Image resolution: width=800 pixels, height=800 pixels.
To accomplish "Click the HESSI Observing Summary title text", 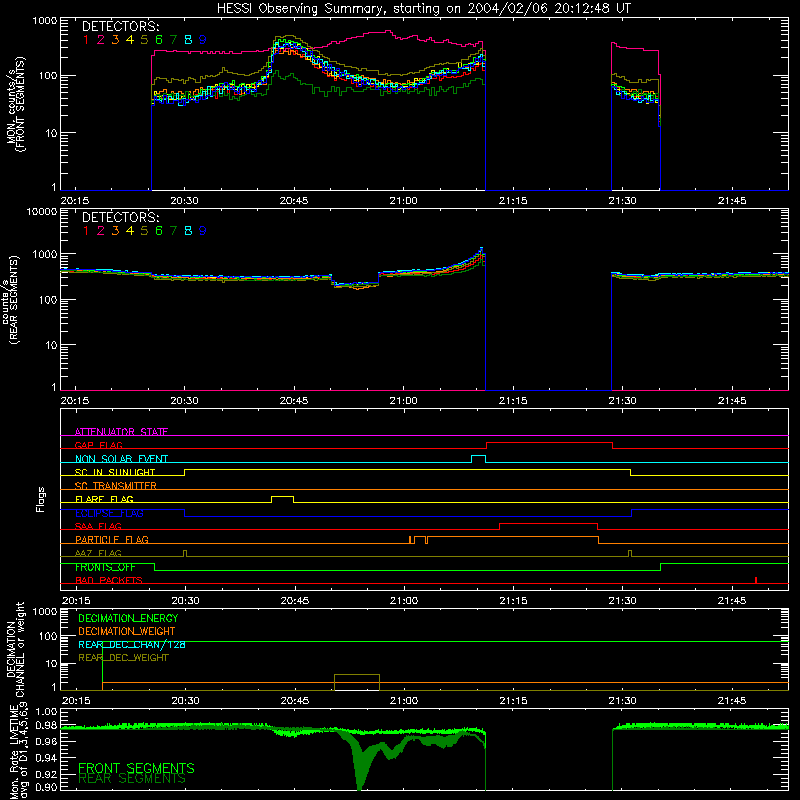I will [423, 9].
